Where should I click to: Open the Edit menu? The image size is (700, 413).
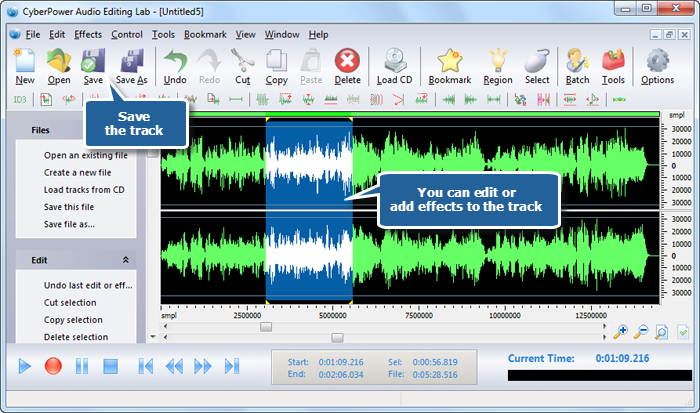pos(57,34)
